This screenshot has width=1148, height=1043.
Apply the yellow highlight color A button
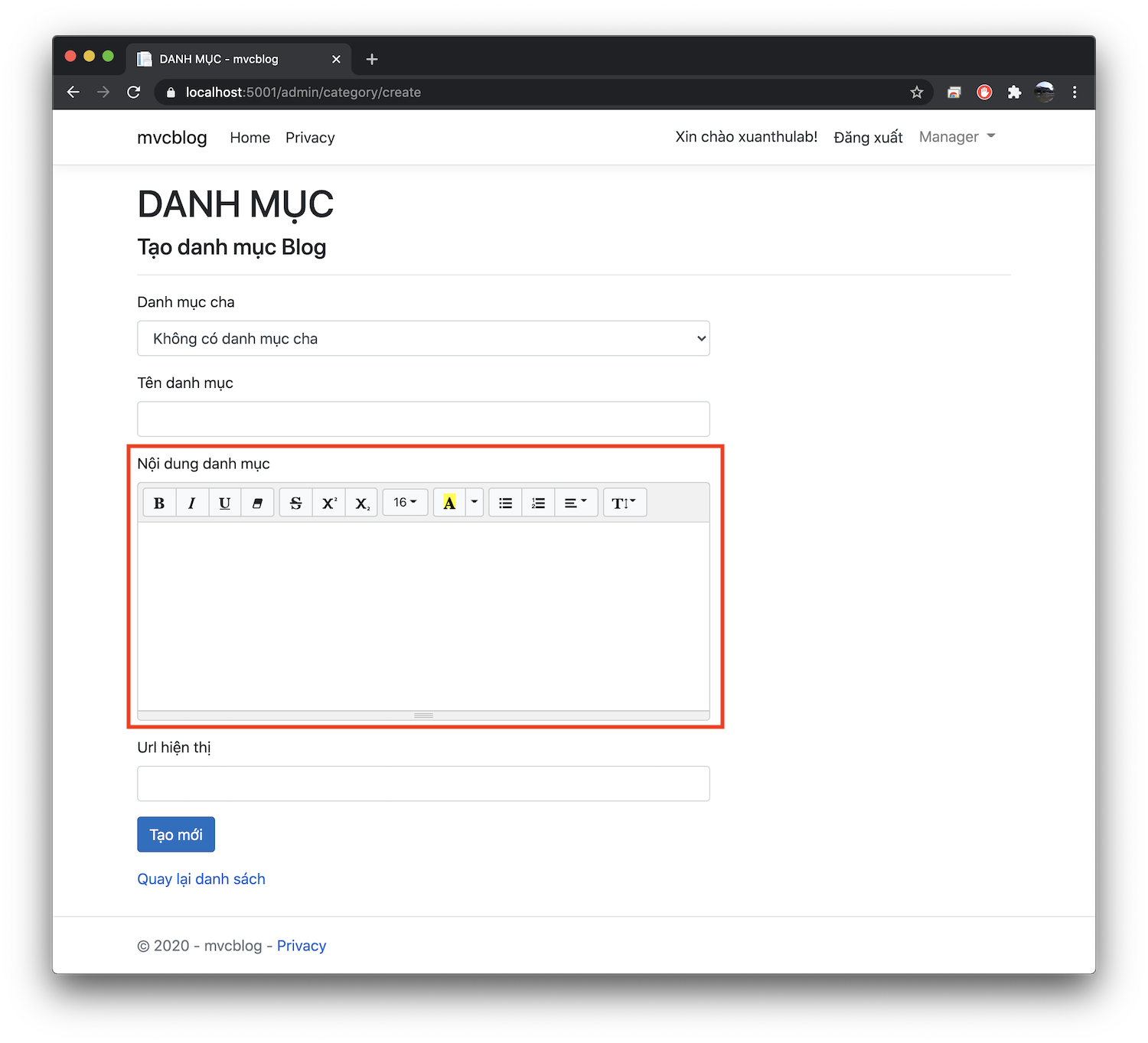(449, 503)
